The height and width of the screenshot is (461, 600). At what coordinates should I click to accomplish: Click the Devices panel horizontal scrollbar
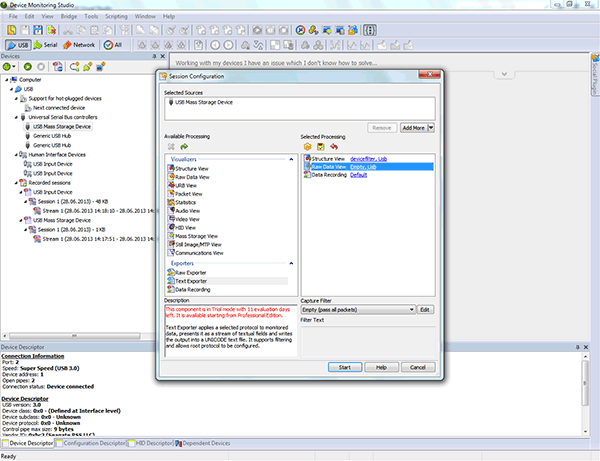click(x=75, y=336)
